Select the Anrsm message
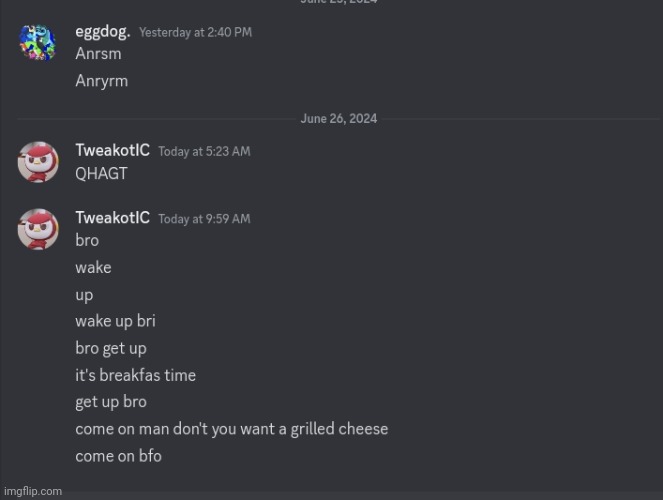The image size is (663, 500). point(96,54)
